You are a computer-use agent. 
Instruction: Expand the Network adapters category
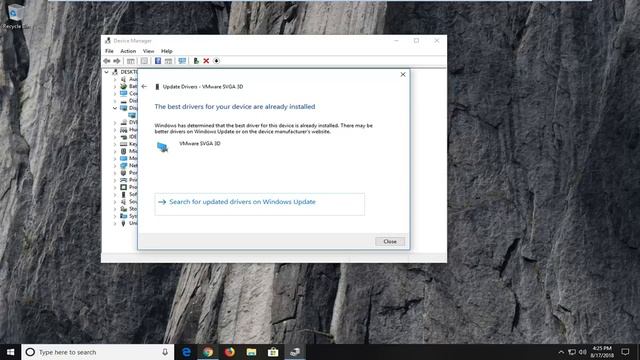(x=115, y=166)
